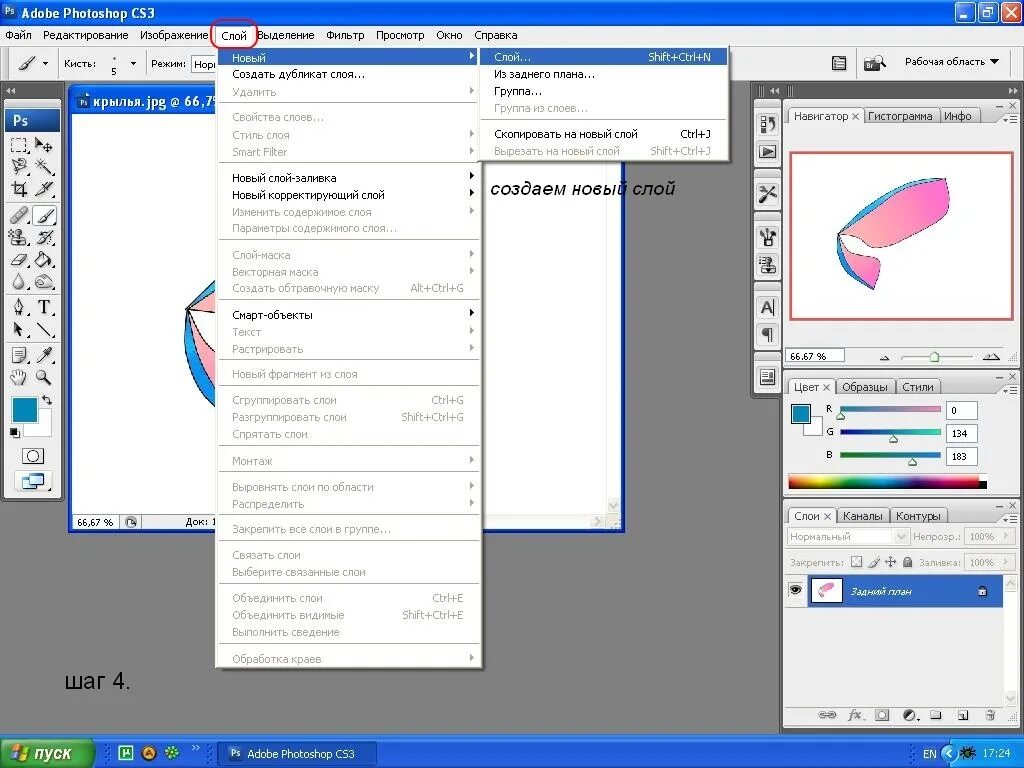Screen dimensions: 1024x768
Task: Open the Brush preset picker dropdown
Action: coord(133,63)
